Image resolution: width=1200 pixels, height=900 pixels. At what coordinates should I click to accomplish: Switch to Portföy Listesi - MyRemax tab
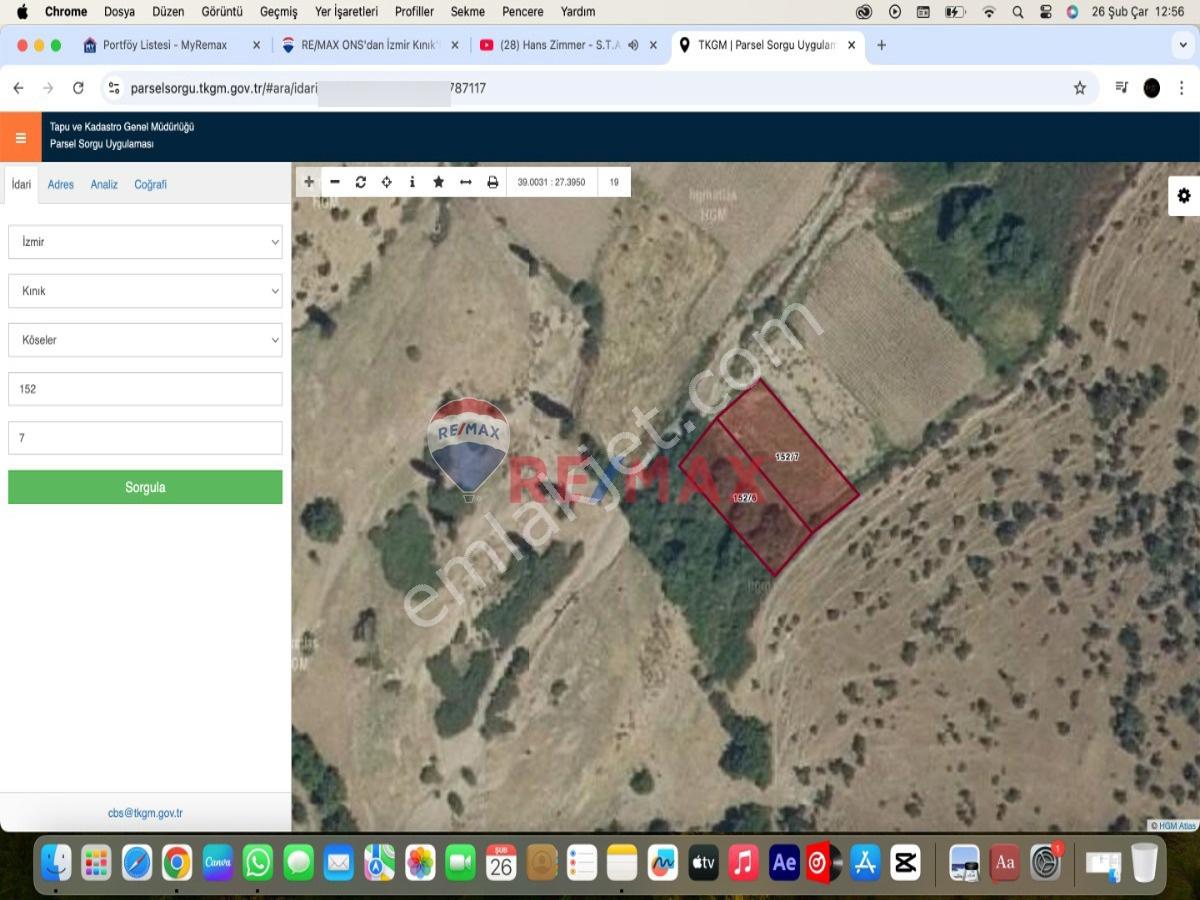165,45
